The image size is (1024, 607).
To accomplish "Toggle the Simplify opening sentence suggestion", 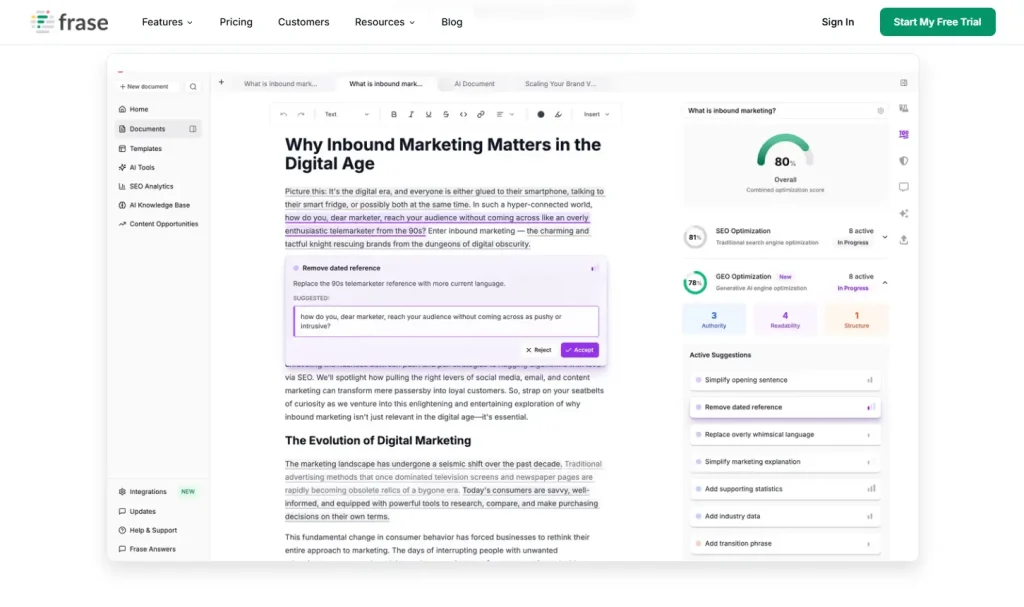I will tap(785, 379).
